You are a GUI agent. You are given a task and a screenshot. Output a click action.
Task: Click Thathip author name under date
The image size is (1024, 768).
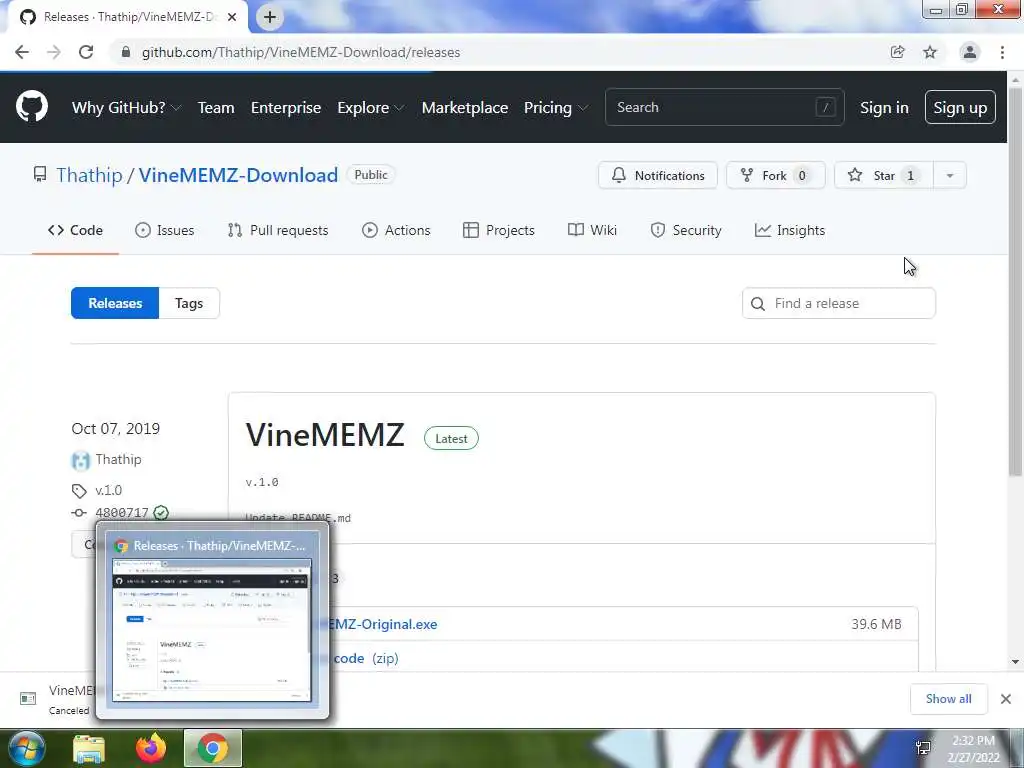(118, 459)
